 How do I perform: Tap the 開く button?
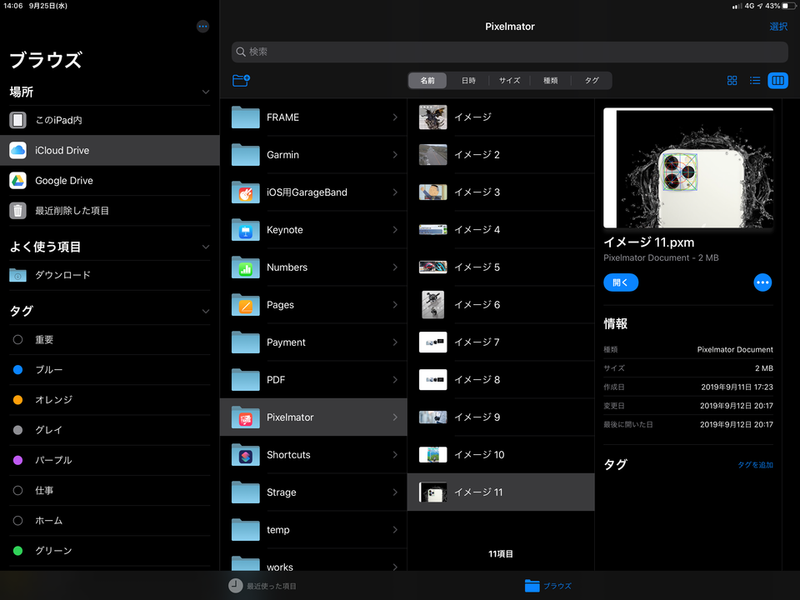[620, 283]
